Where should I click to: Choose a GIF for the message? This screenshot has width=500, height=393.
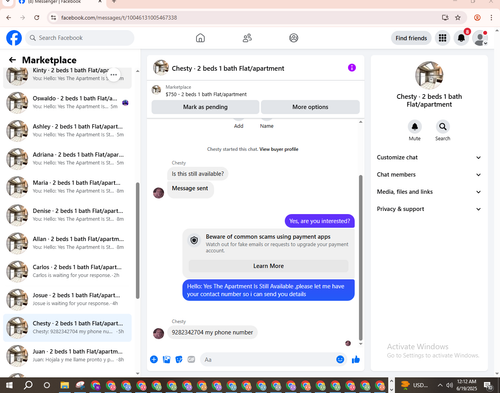coord(191,359)
